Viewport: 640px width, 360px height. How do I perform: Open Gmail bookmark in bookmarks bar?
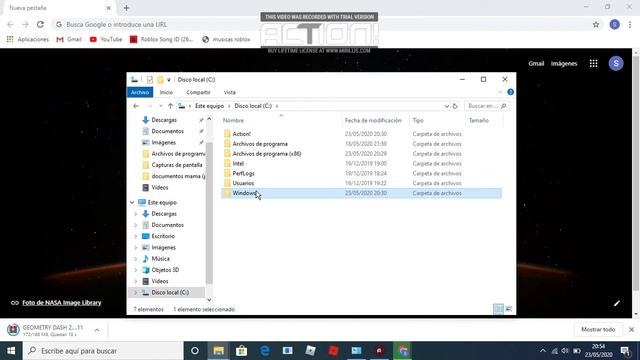tap(69, 39)
